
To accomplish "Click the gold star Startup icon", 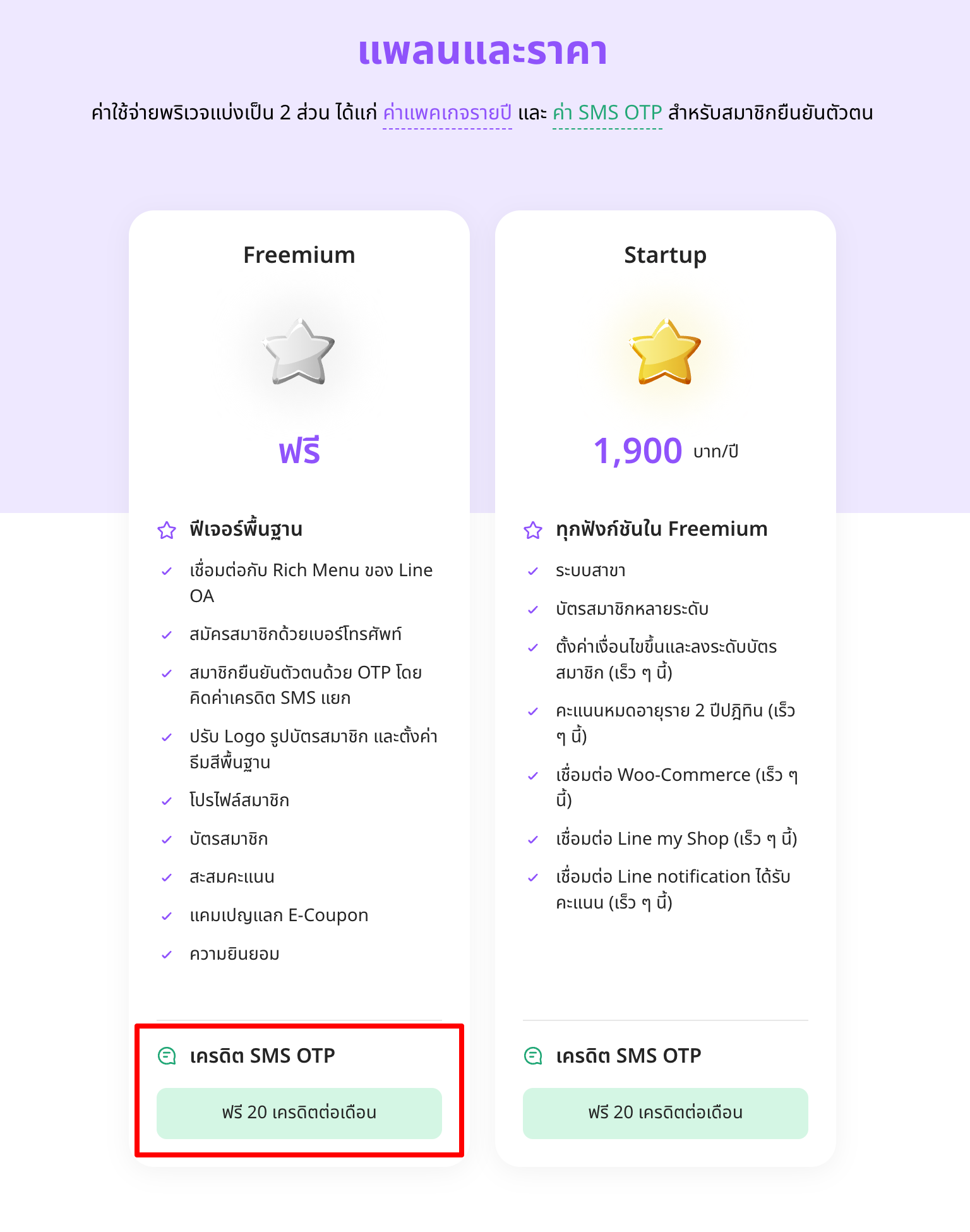I will click(665, 351).
